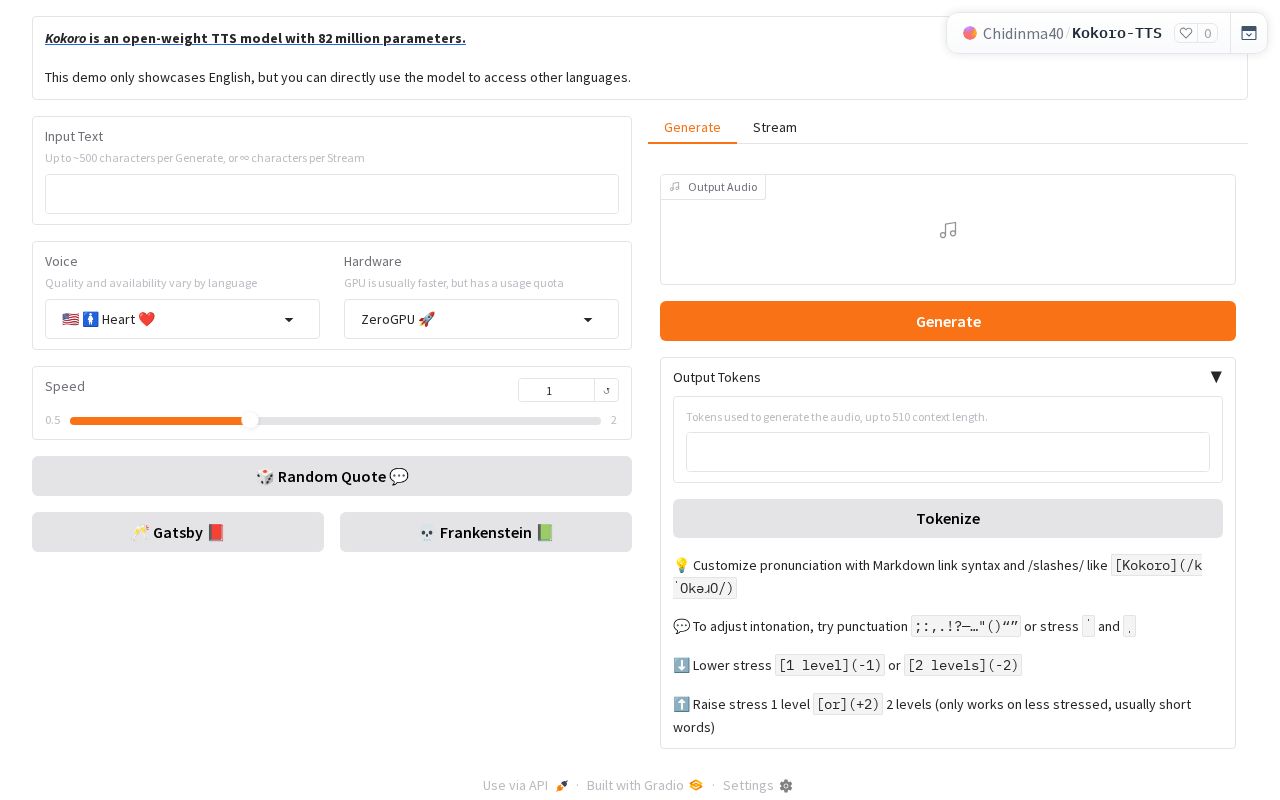Open the Built with Gradio link
The width and height of the screenshot is (1280, 800).
pyautogui.click(x=645, y=785)
